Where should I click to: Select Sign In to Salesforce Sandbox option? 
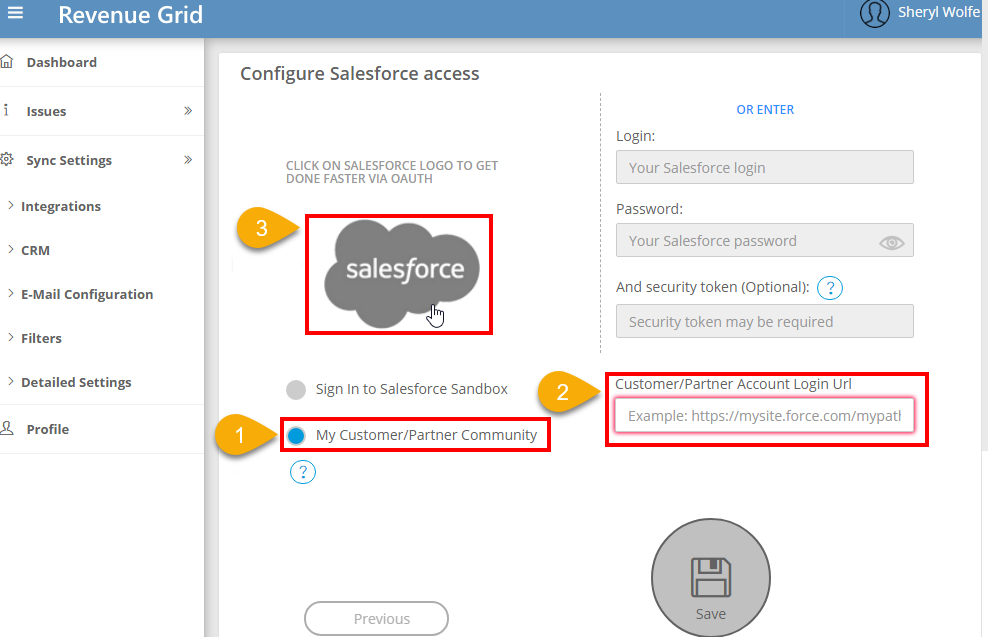(296, 389)
